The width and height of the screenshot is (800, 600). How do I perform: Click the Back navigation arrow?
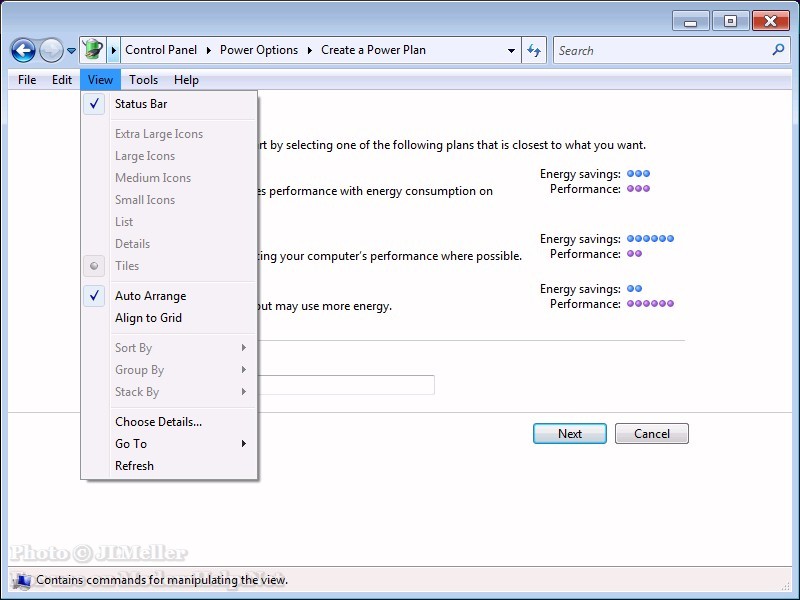(23, 51)
